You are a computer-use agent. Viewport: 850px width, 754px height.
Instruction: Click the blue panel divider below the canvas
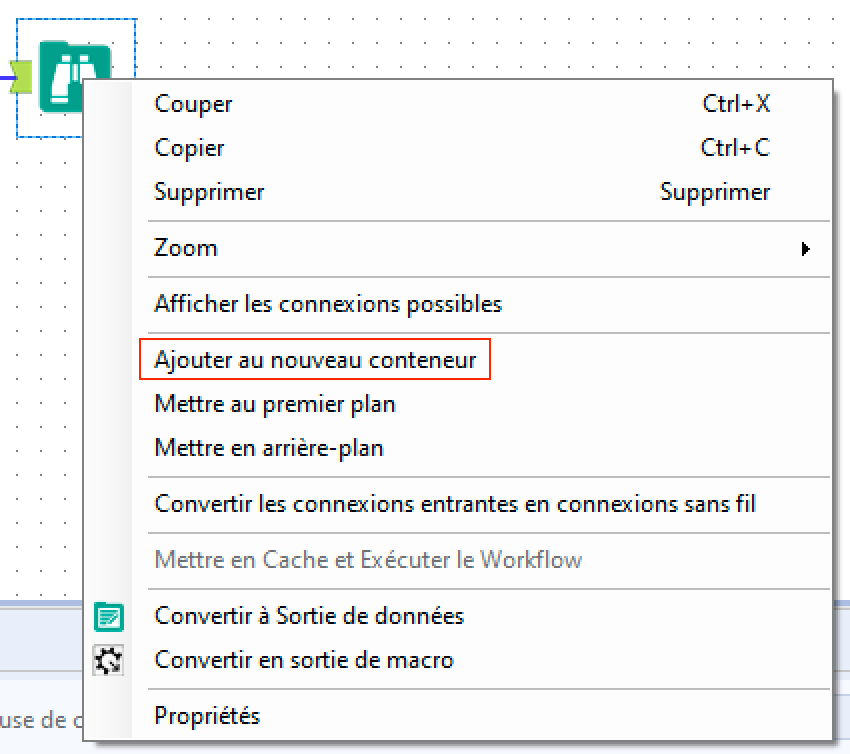point(40,604)
